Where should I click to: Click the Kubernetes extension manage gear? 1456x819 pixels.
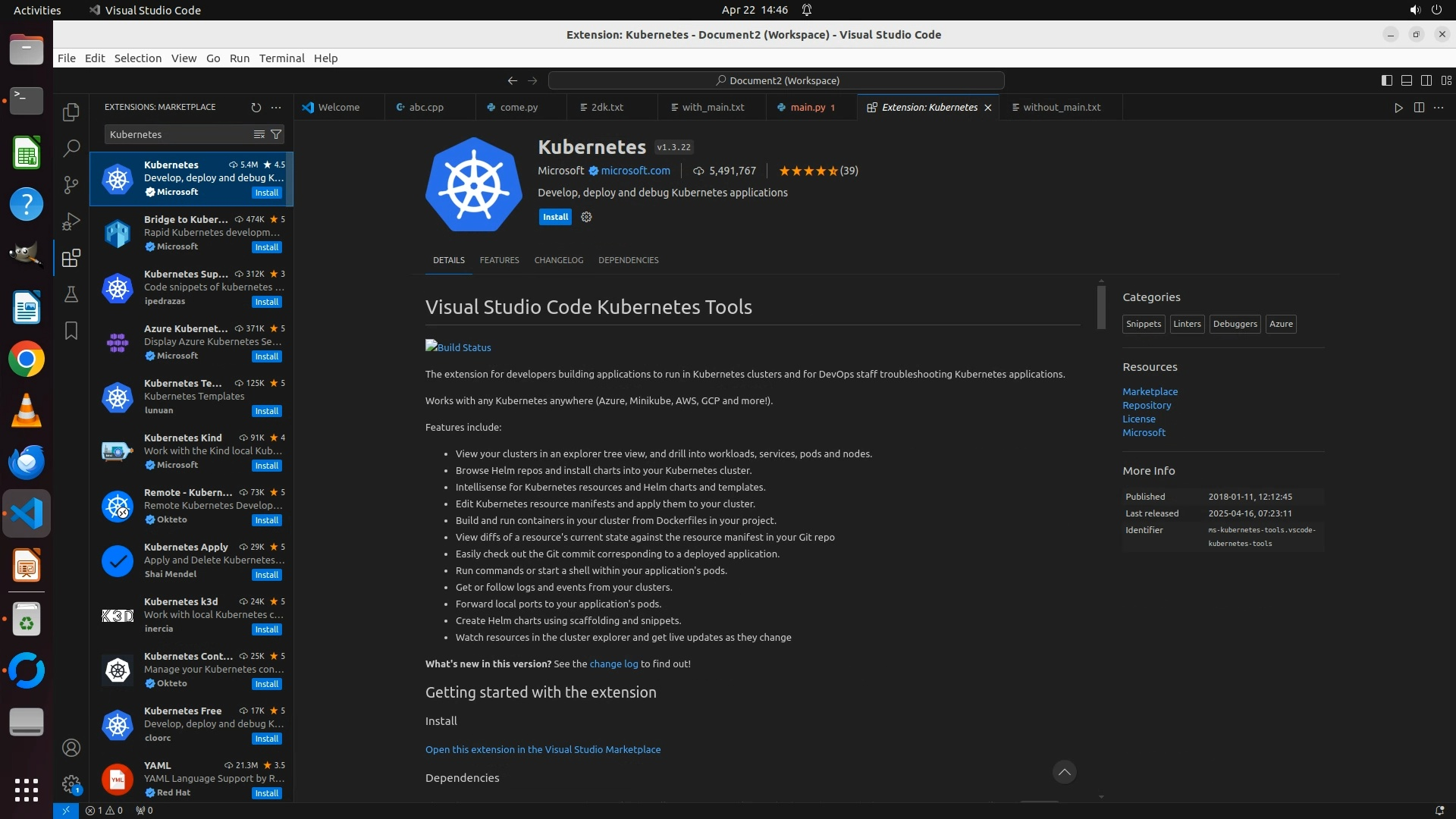pos(586,217)
